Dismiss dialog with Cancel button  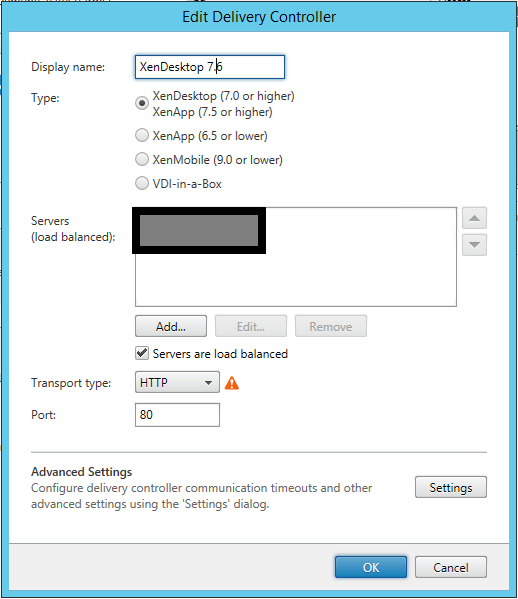(451, 567)
